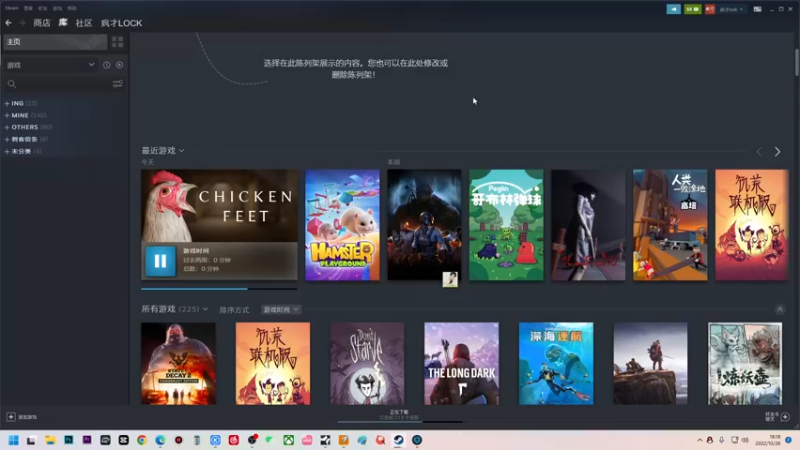The image size is (800, 450).
Task: Open the Steam menu in the title bar
Action: tap(11, 8)
